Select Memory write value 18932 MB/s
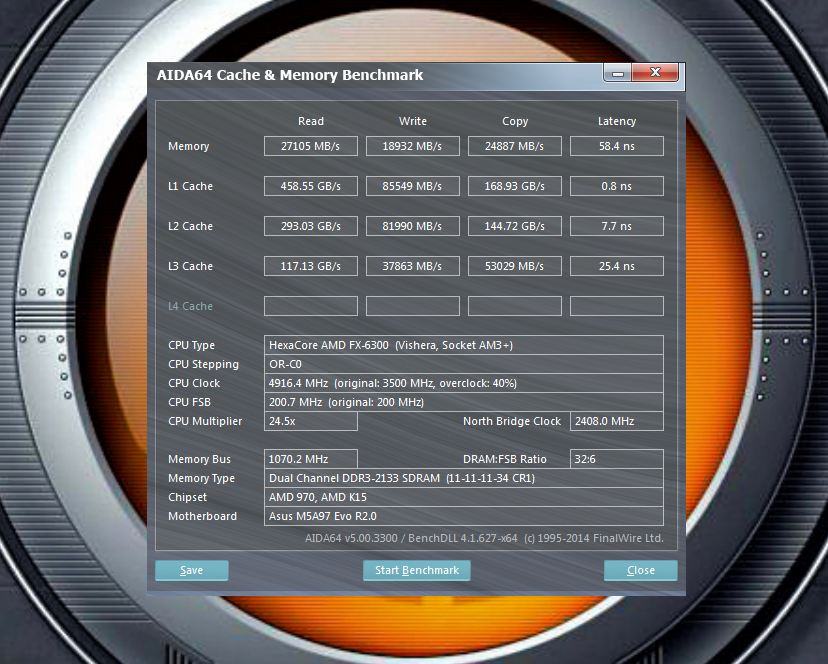 pyautogui.click(x=412, y=146)
